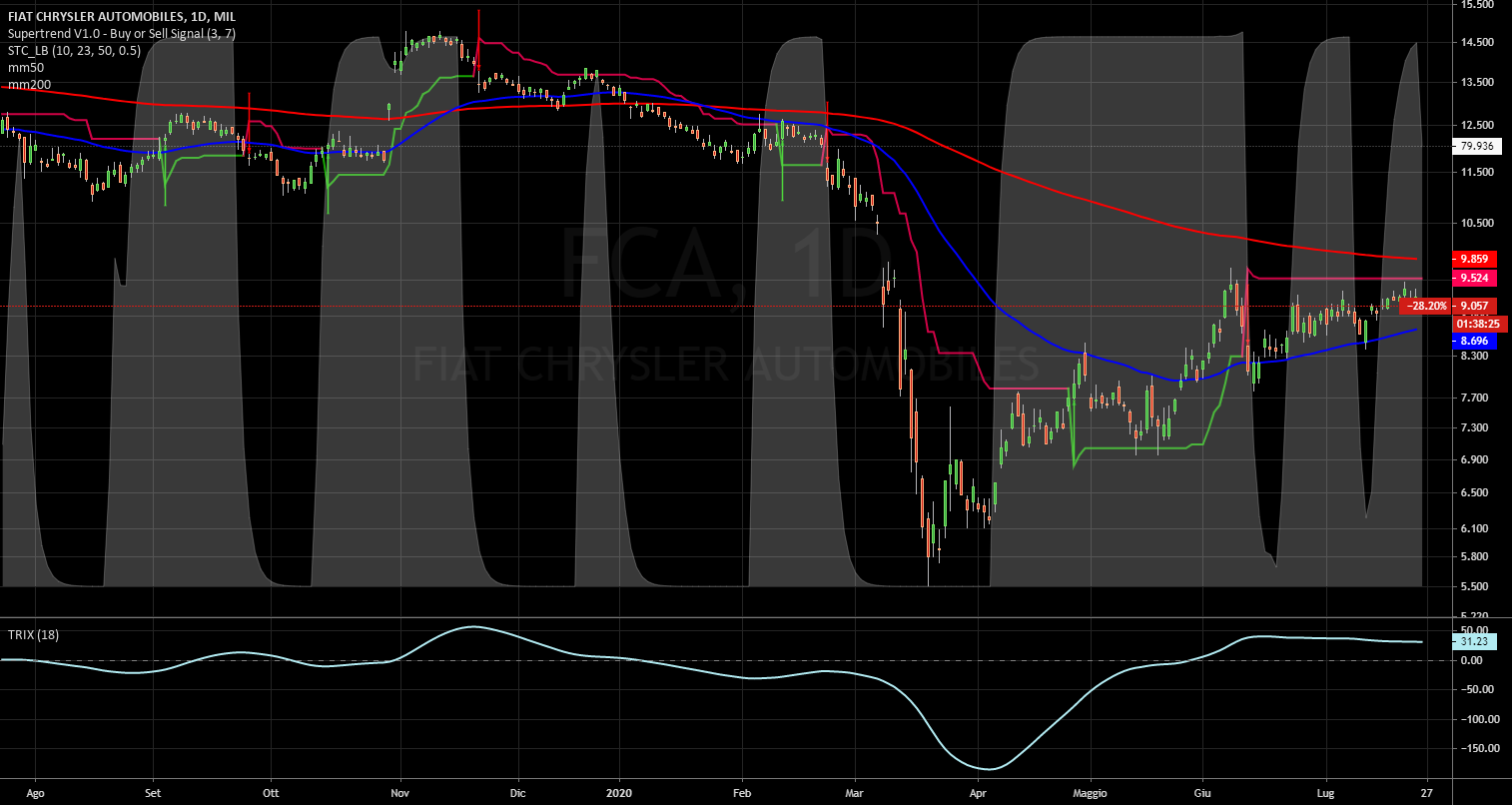Click the 14.500 price axis label
This screenshot has height=805, width=1512.
point(1476,42)
